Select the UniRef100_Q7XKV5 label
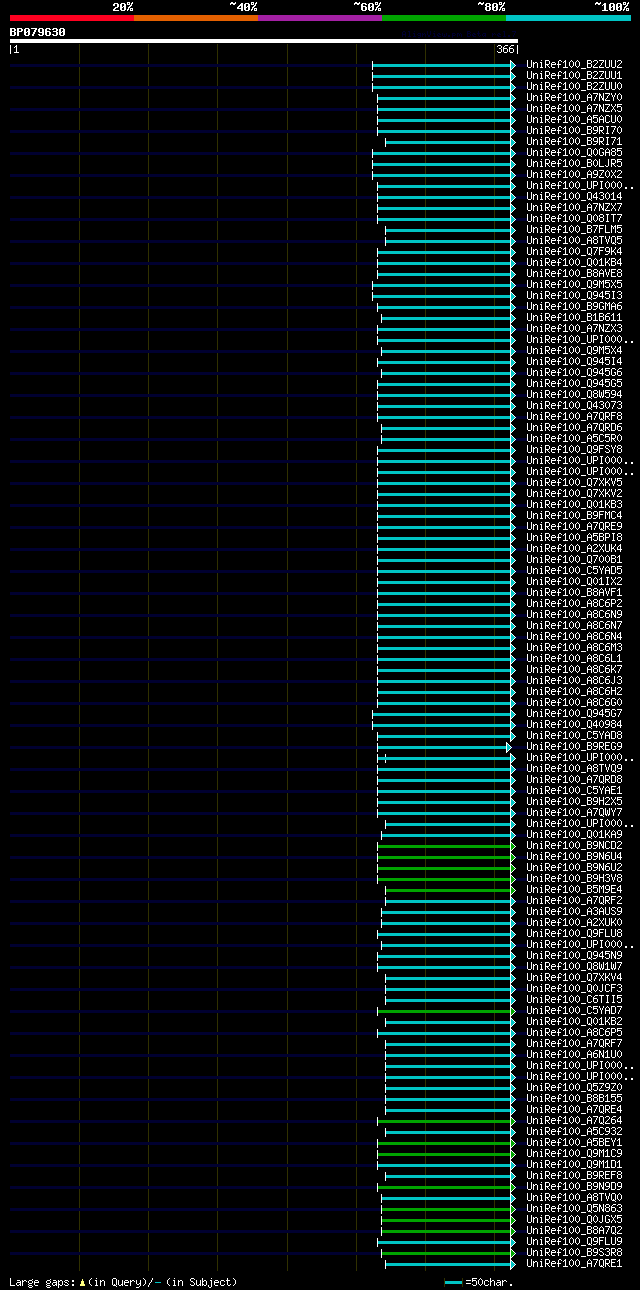Viewport: 640px width, 1290px height. coord(574,482)
